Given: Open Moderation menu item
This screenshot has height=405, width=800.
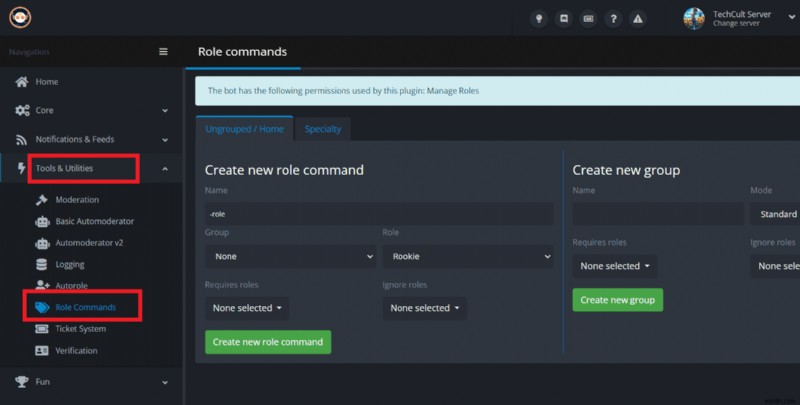Looking at the screenshot, I should [77, 200].
